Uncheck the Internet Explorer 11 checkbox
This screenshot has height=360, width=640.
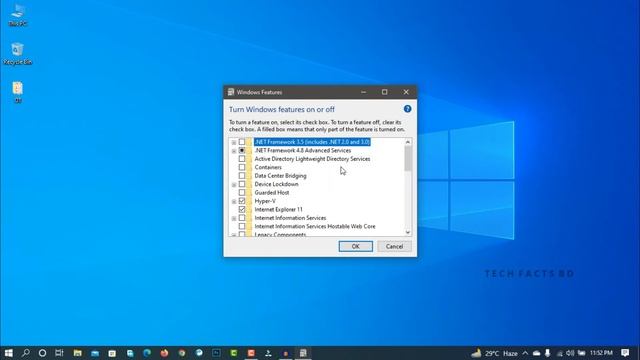point(242,209)
